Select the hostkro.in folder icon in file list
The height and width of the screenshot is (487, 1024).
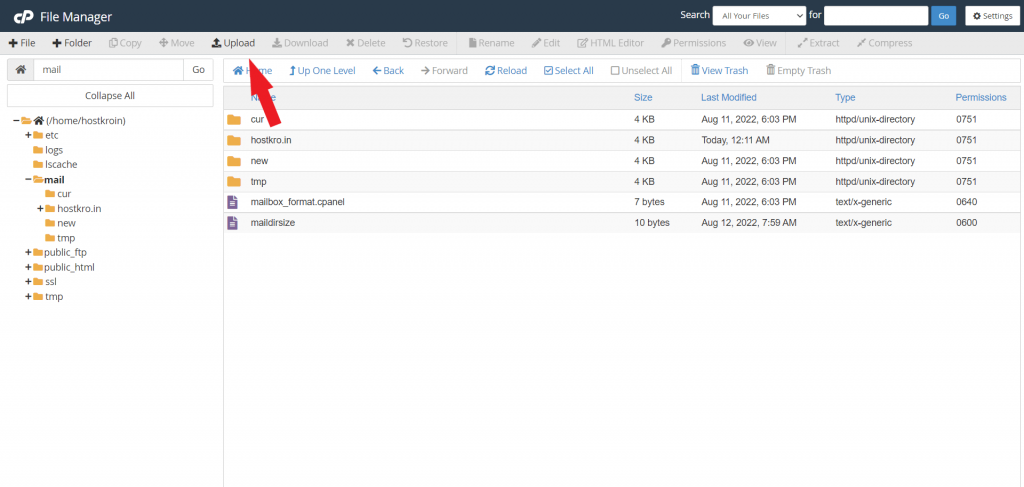234,140
